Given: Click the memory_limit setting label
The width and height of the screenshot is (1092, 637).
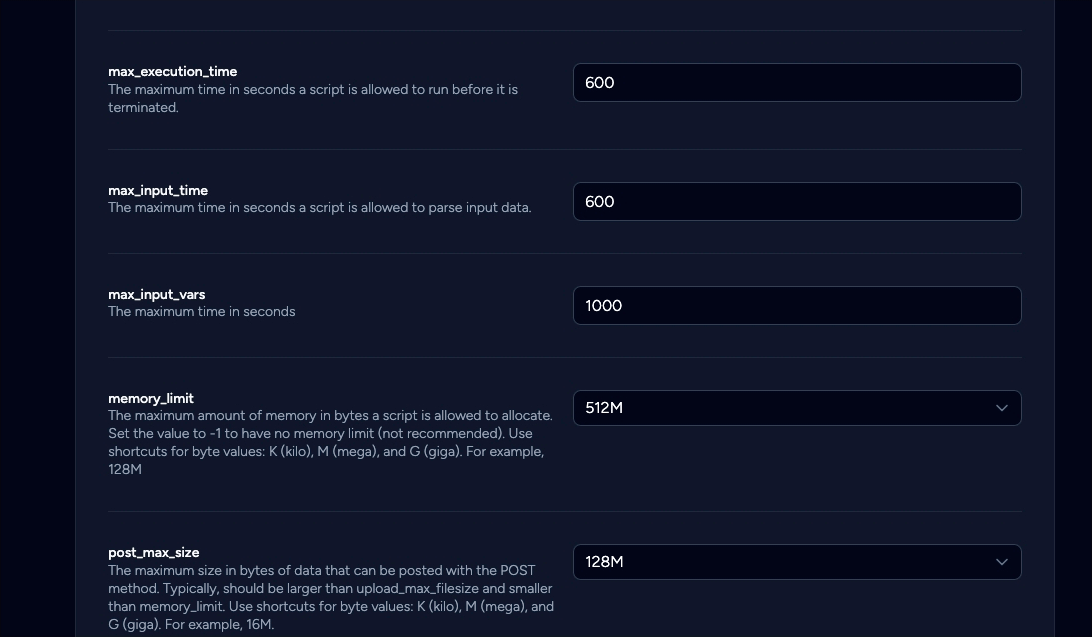Looking at the screenshot, I should tap(151, 398).
